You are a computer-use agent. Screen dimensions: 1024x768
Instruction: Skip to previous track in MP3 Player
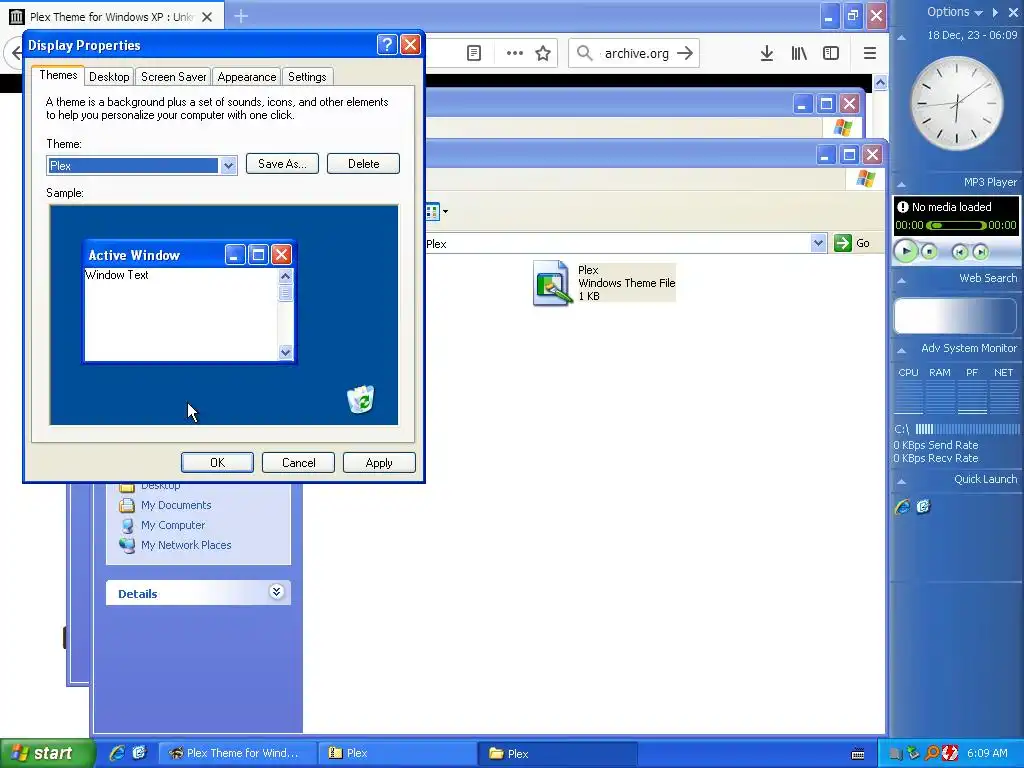pos(959,252)
